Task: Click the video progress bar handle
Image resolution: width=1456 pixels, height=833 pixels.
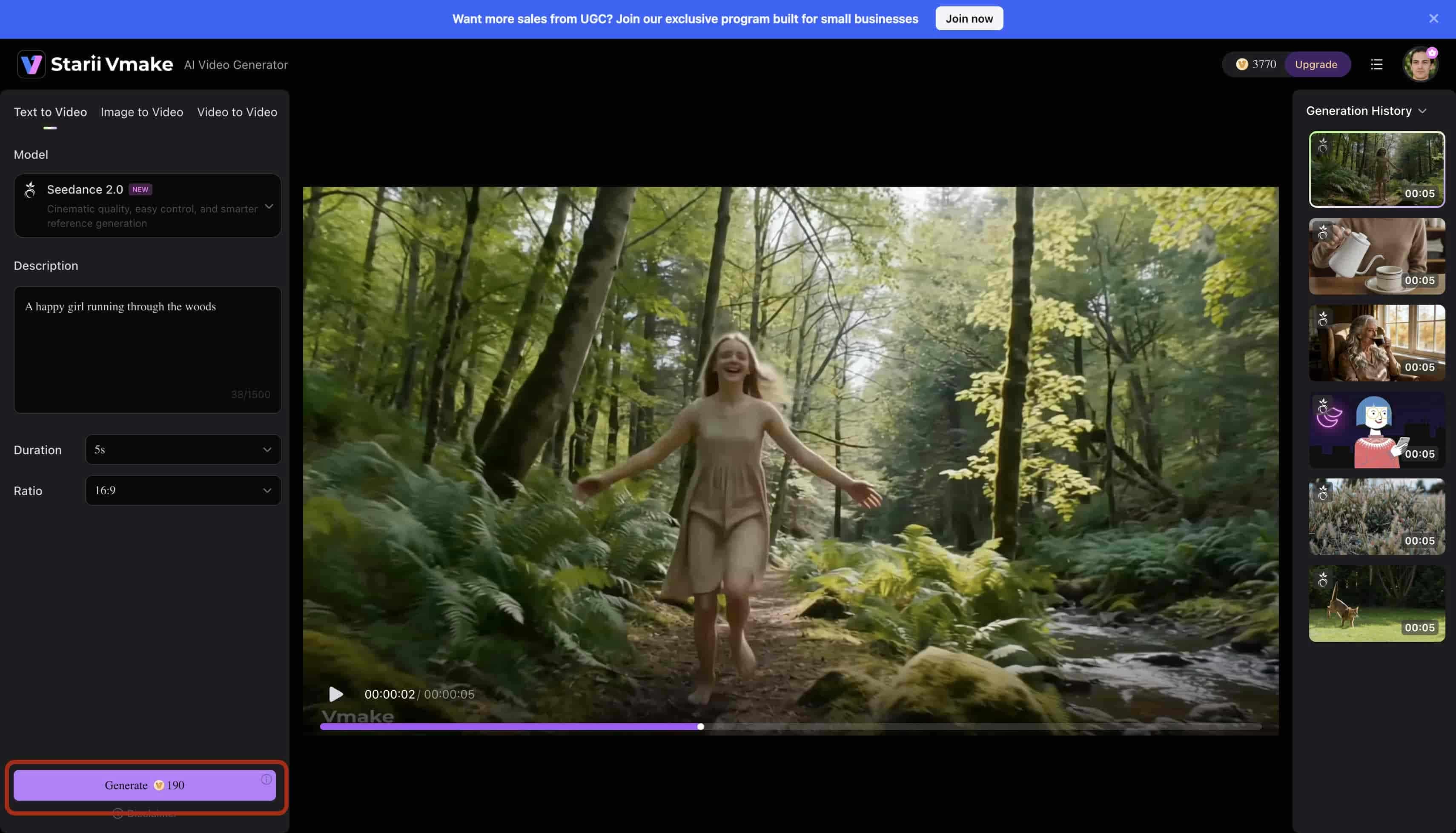Action: pyautogui.click(x=700, y=727)
